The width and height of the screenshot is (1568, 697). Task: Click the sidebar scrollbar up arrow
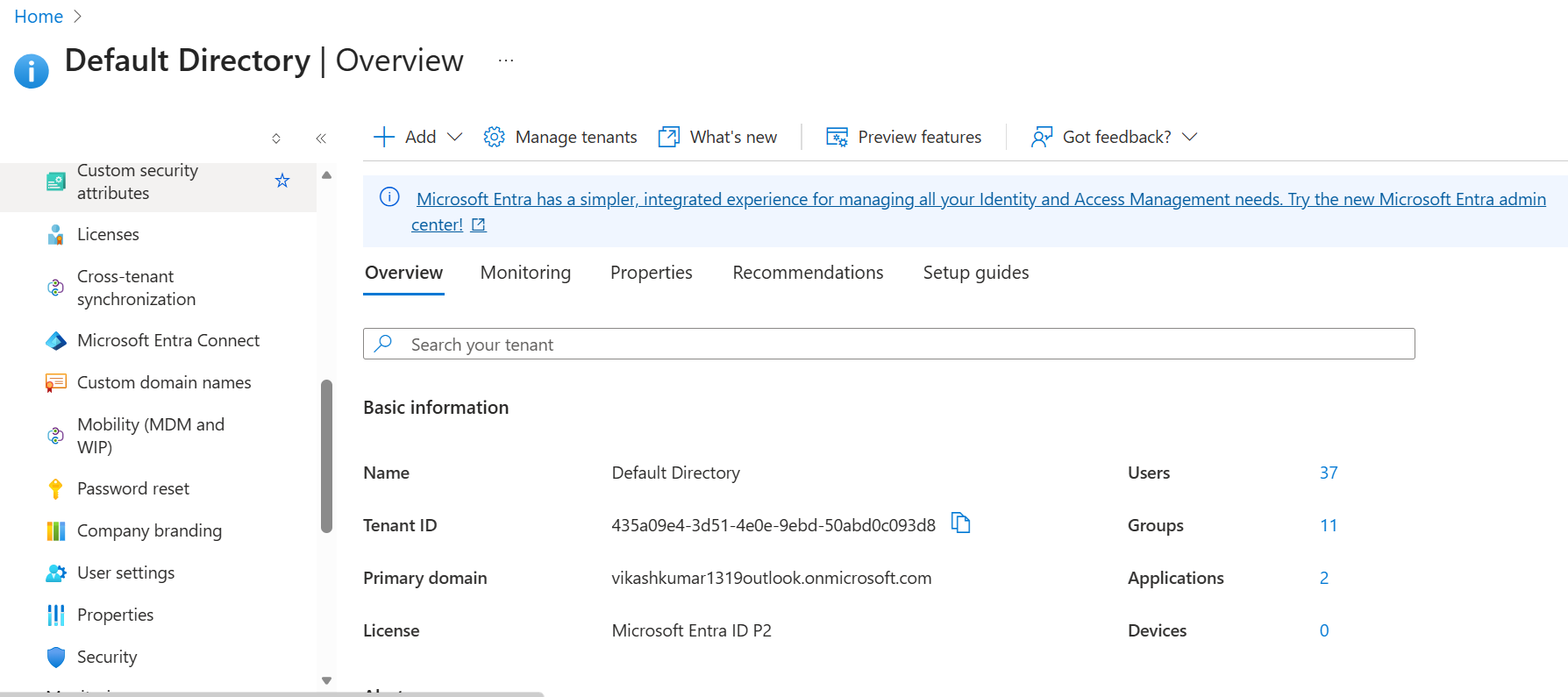326,175
